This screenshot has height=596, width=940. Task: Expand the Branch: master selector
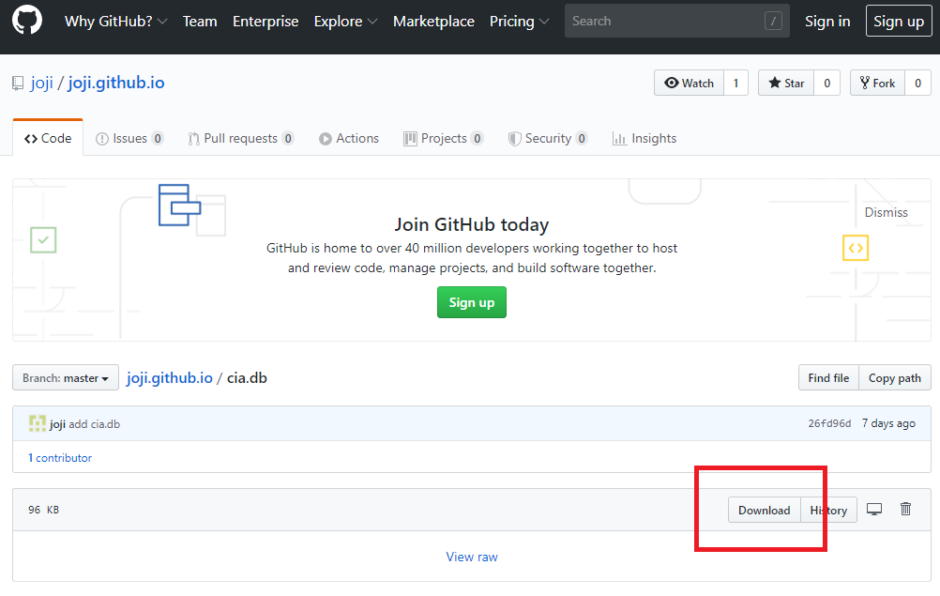pyautogui.click(x=65, y=378)
